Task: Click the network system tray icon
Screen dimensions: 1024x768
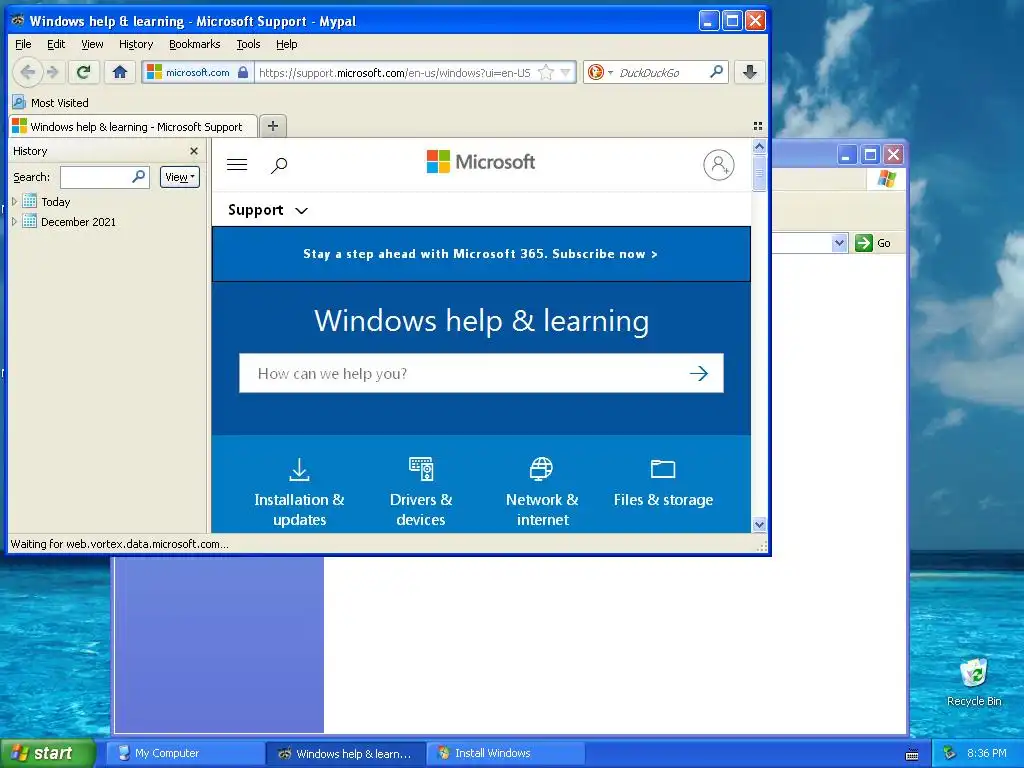Action: pyautogui.click(x=949, y=753)
